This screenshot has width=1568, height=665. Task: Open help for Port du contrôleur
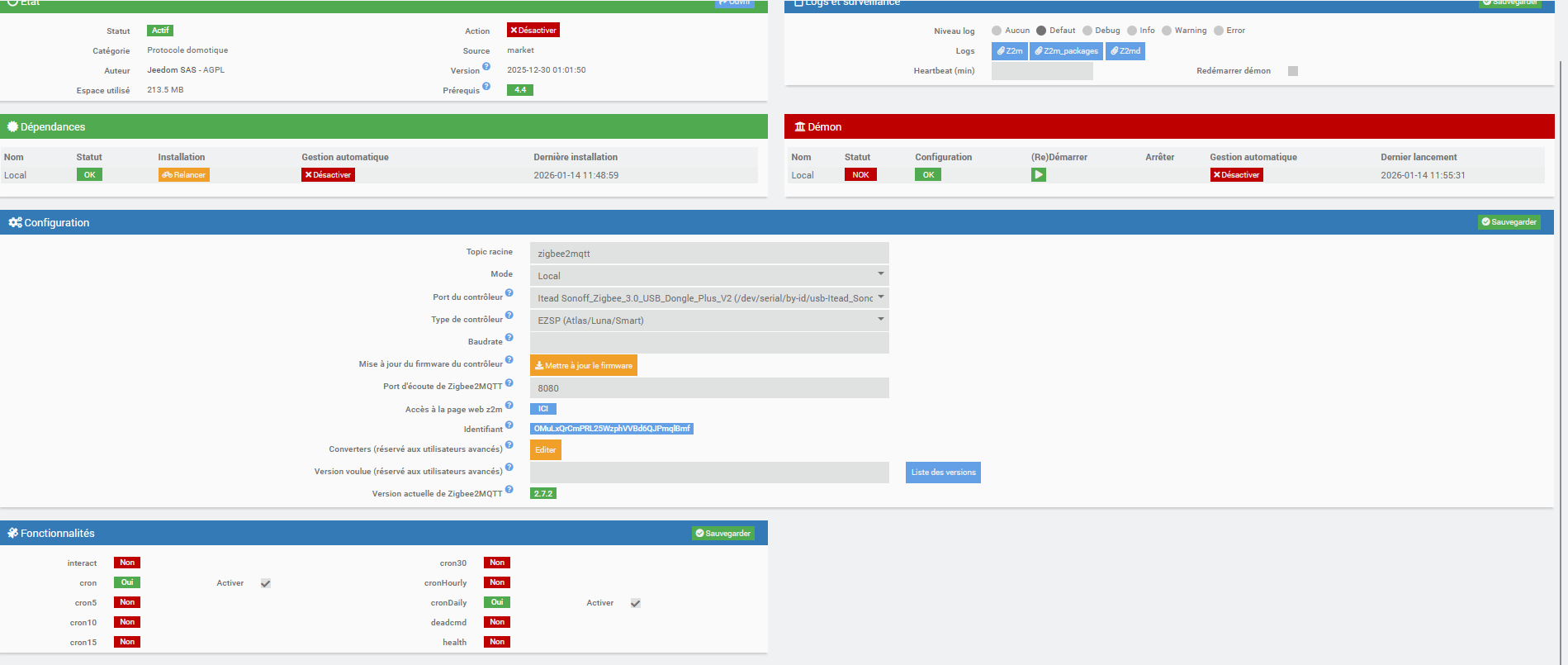point(509,292)
